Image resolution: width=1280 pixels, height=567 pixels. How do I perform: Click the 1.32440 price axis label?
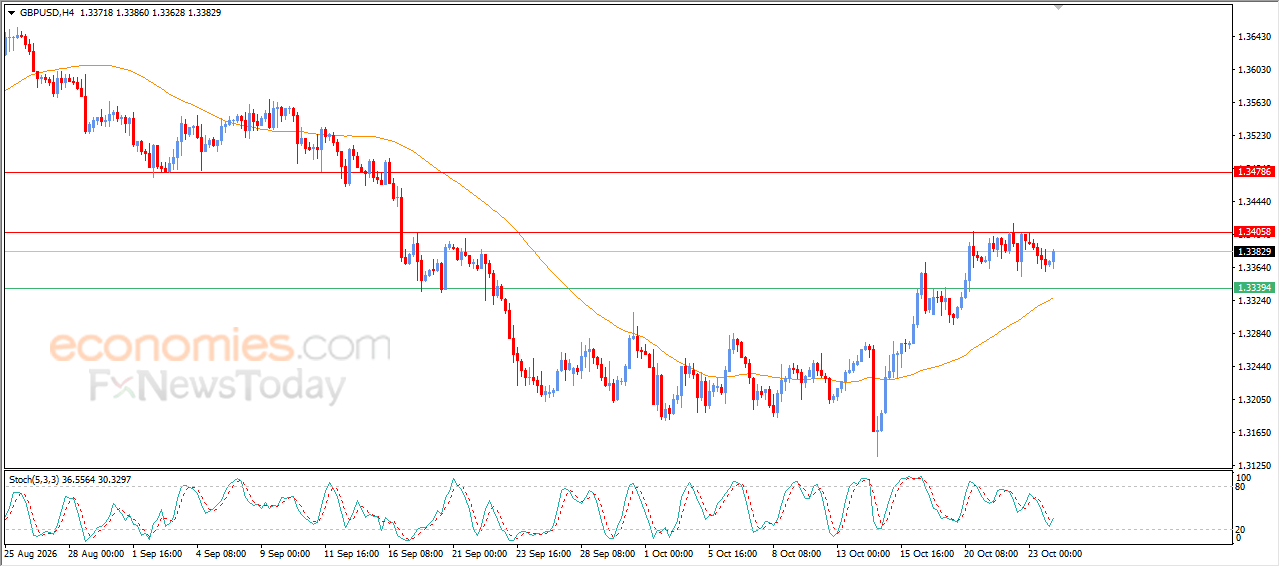[x=1254, y=367]
